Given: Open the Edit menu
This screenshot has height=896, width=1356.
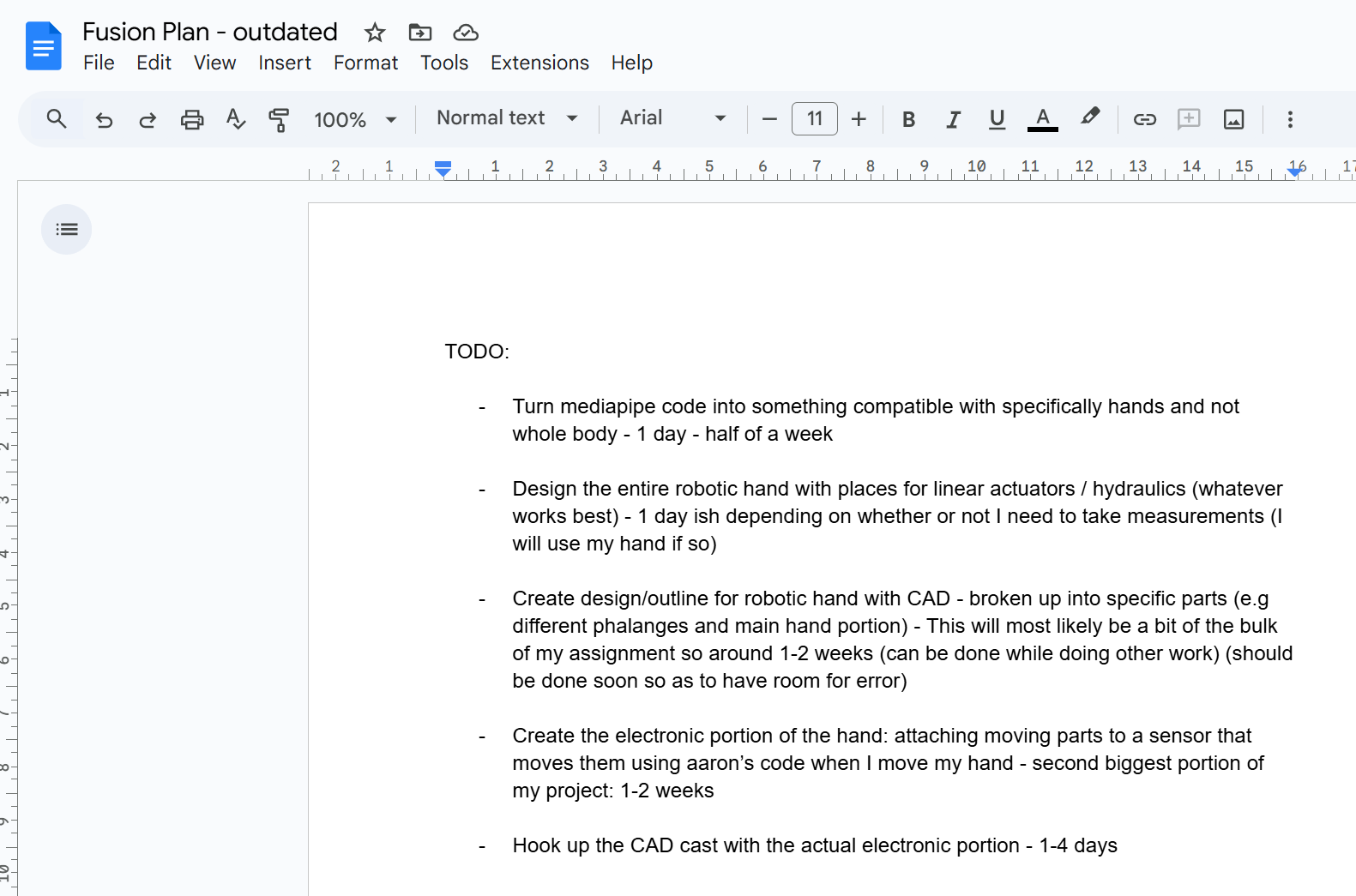Looking at the screenshot, I should coord(154,63).
